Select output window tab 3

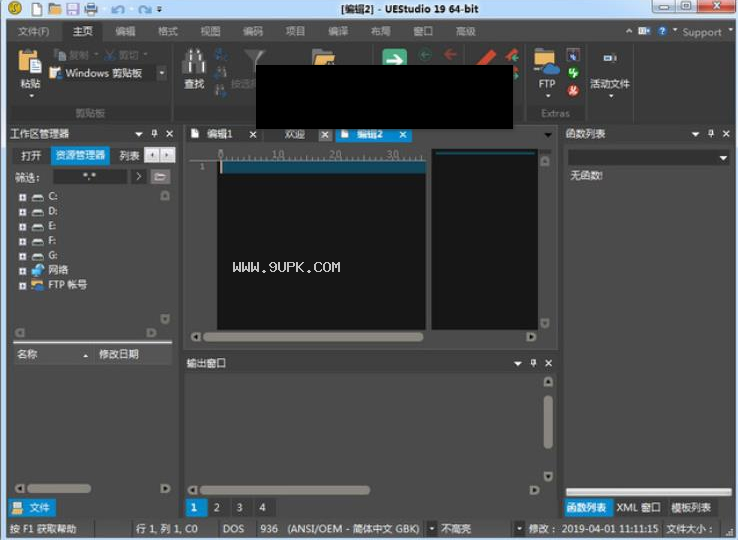240,508
